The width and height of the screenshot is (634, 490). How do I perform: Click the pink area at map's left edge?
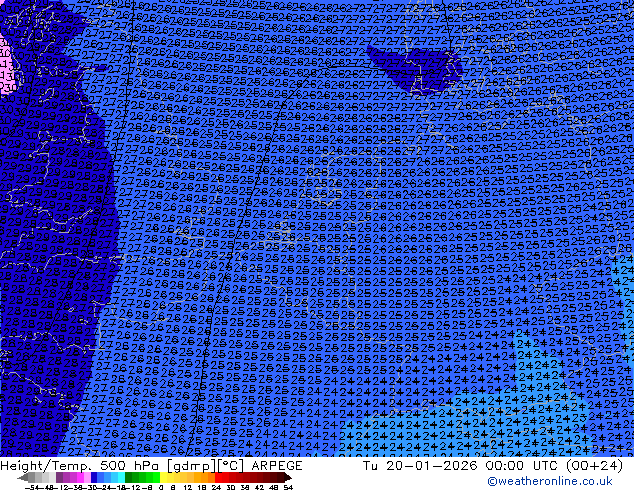pos(6,67)
